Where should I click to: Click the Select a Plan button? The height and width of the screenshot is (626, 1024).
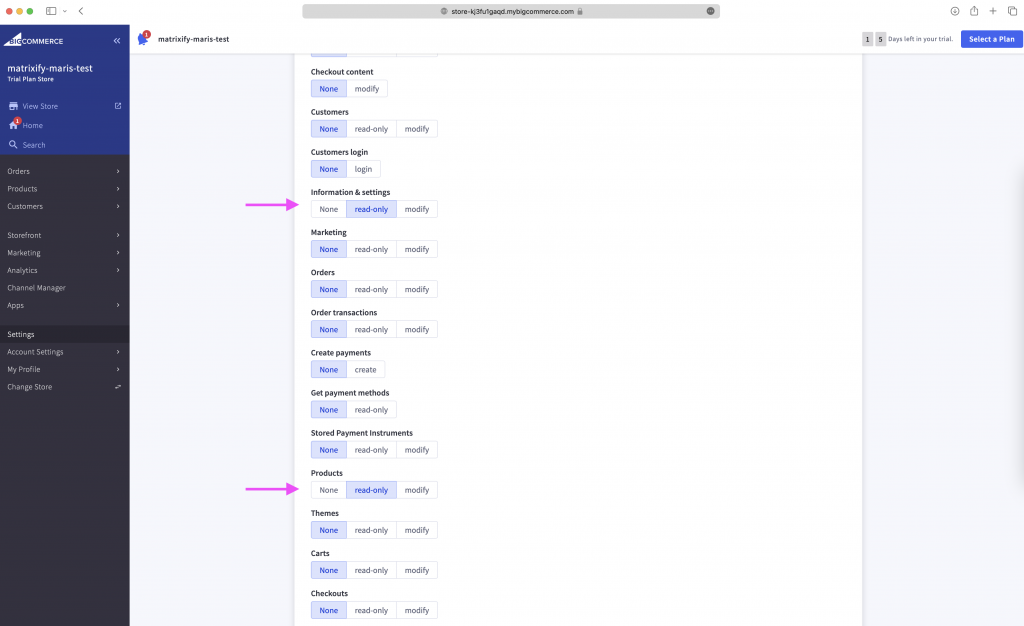pyautogui.click(x=989, y=38)
